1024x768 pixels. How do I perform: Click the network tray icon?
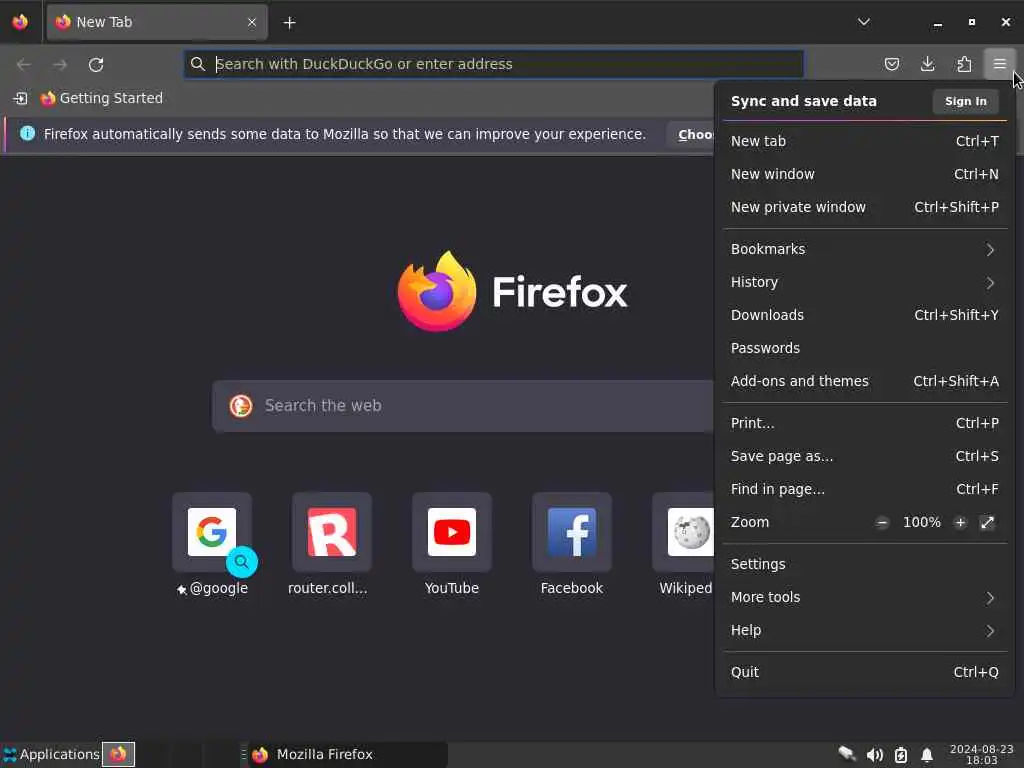(x=846, y=754)
